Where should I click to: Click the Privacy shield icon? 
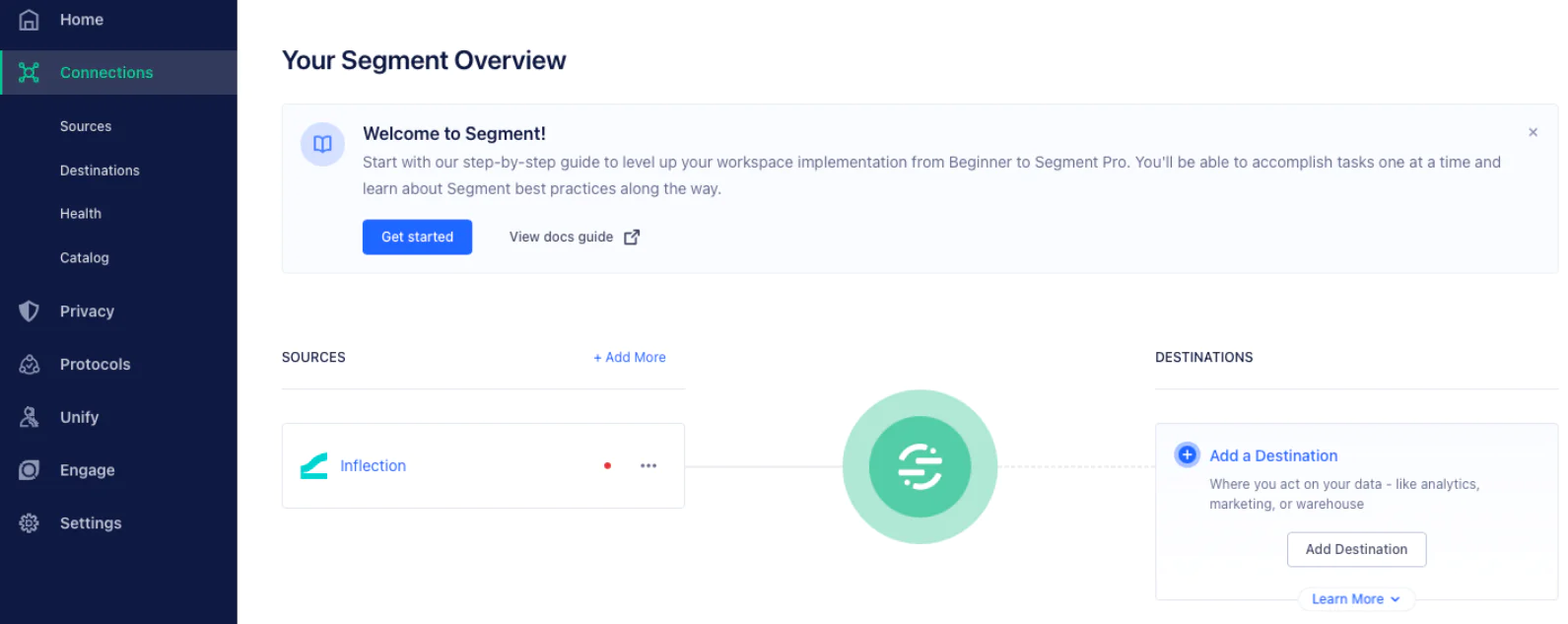pos(30,312)
